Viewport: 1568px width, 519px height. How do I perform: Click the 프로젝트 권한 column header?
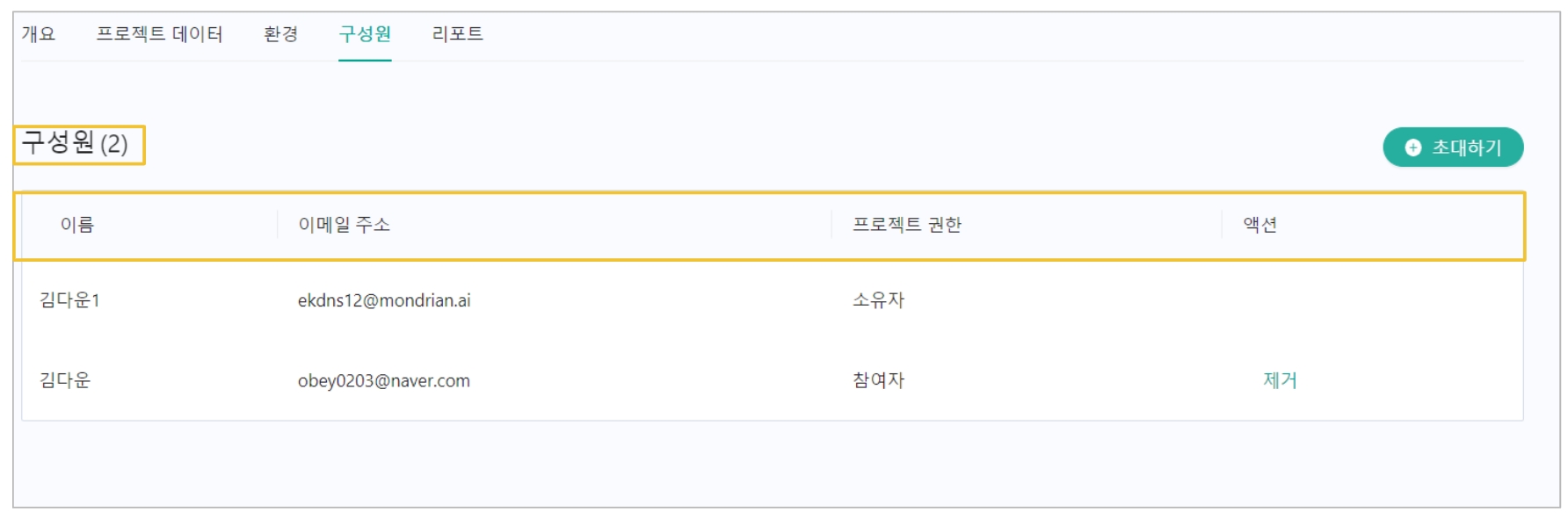906,225
